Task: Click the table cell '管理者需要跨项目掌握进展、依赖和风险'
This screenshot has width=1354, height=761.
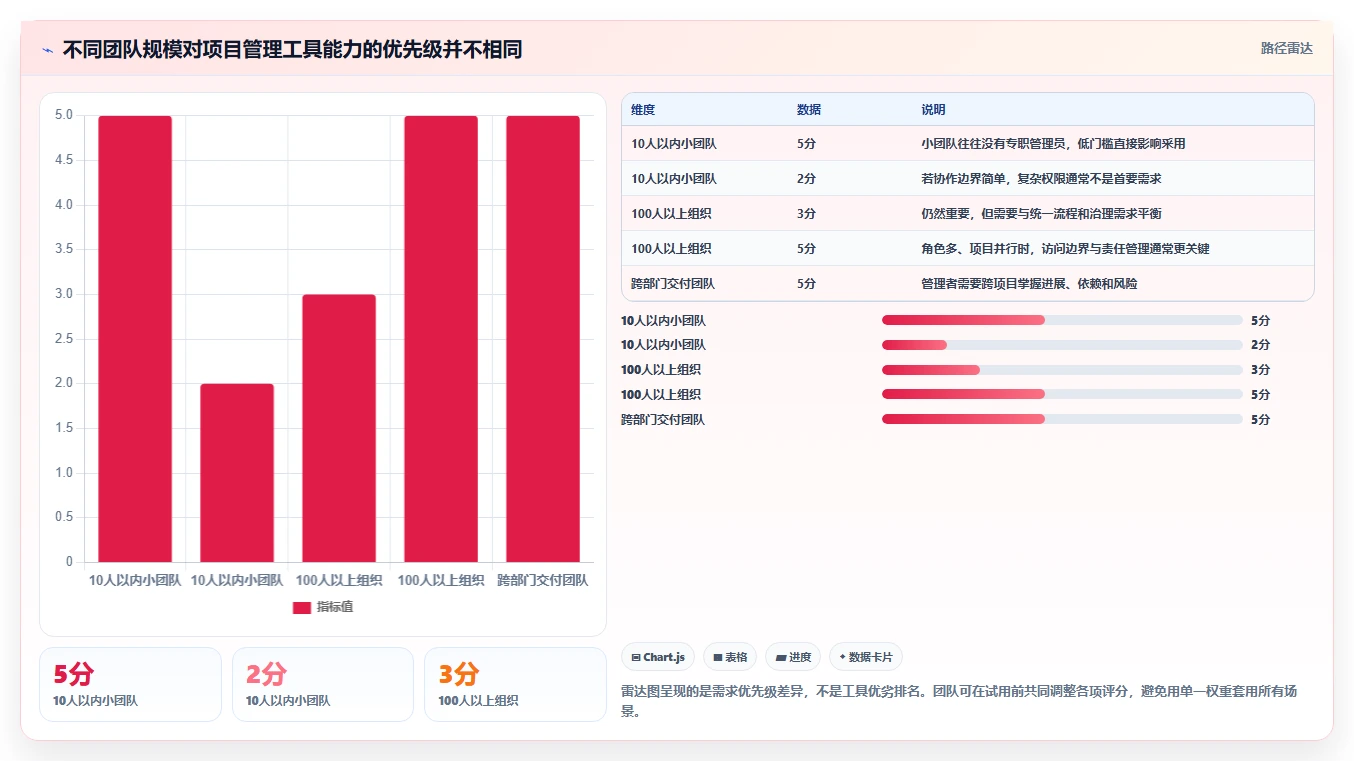Action: pyautogui.click(x=1029, y=284)
